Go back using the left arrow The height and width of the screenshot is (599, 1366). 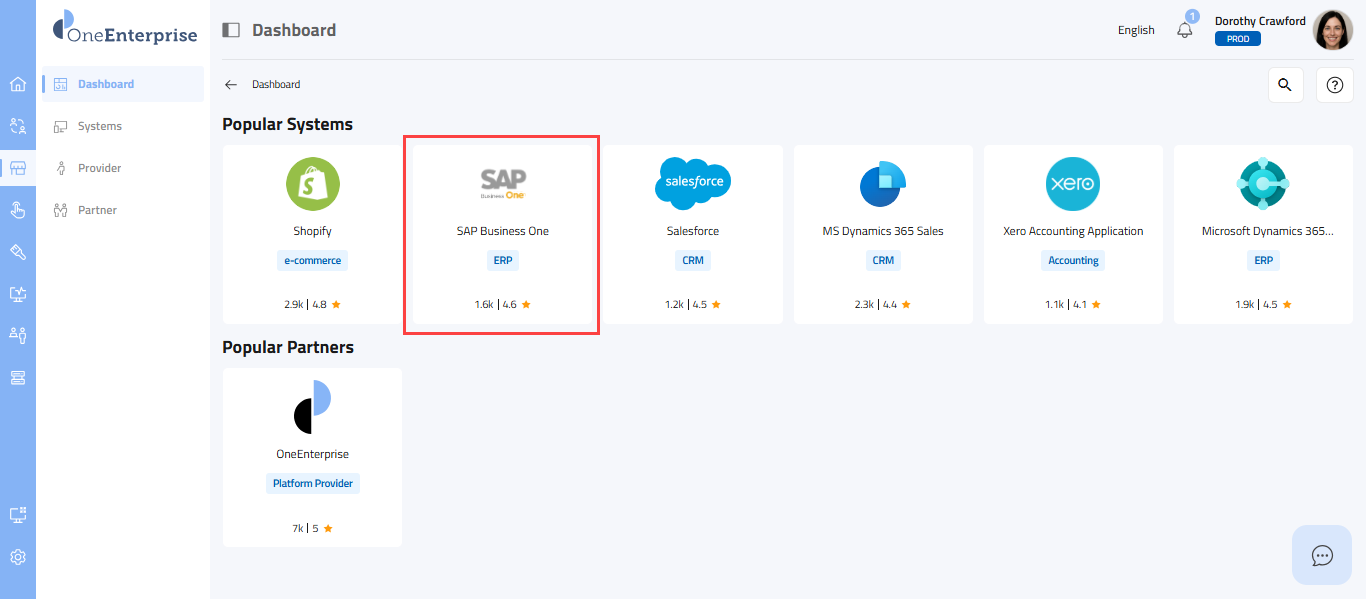pyautogui.click(x=231, y=85)
